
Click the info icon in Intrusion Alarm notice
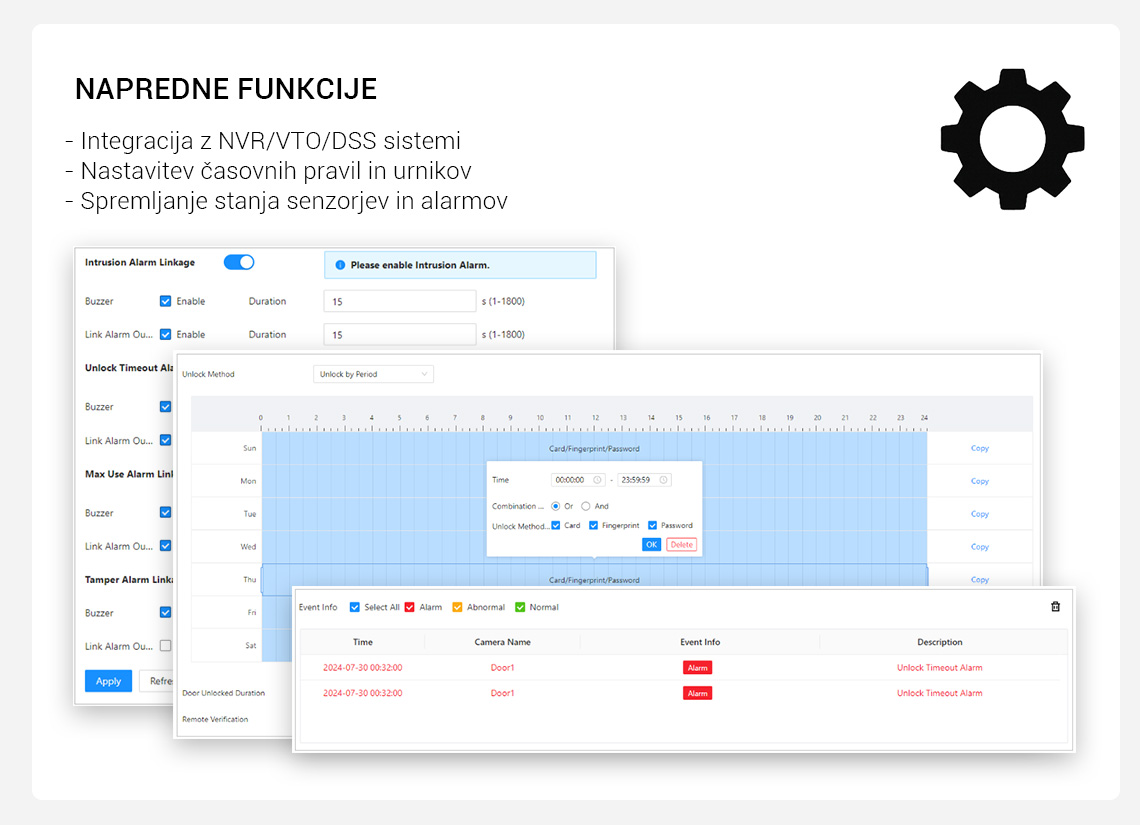pos(340,265)
